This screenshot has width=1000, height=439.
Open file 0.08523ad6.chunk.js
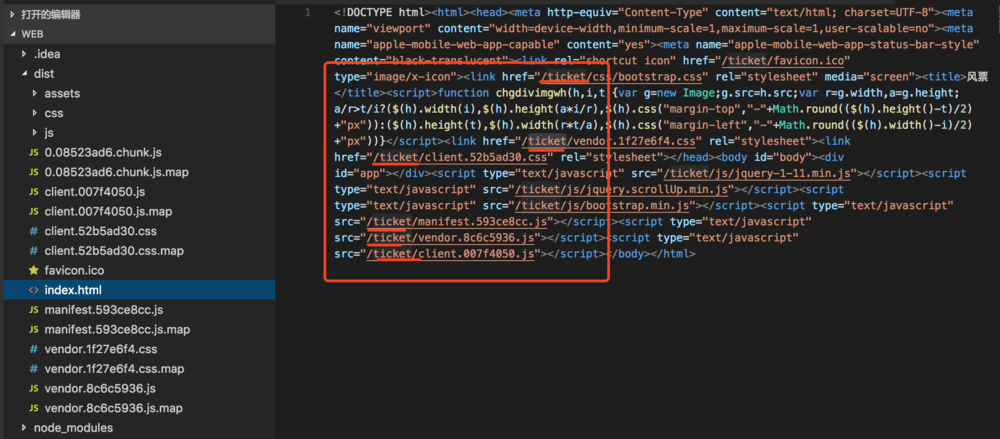coord(103,153)
